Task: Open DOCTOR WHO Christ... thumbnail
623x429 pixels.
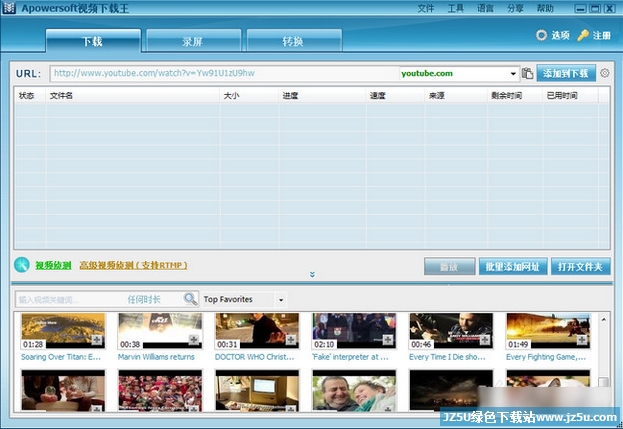Action: [257, 330]
